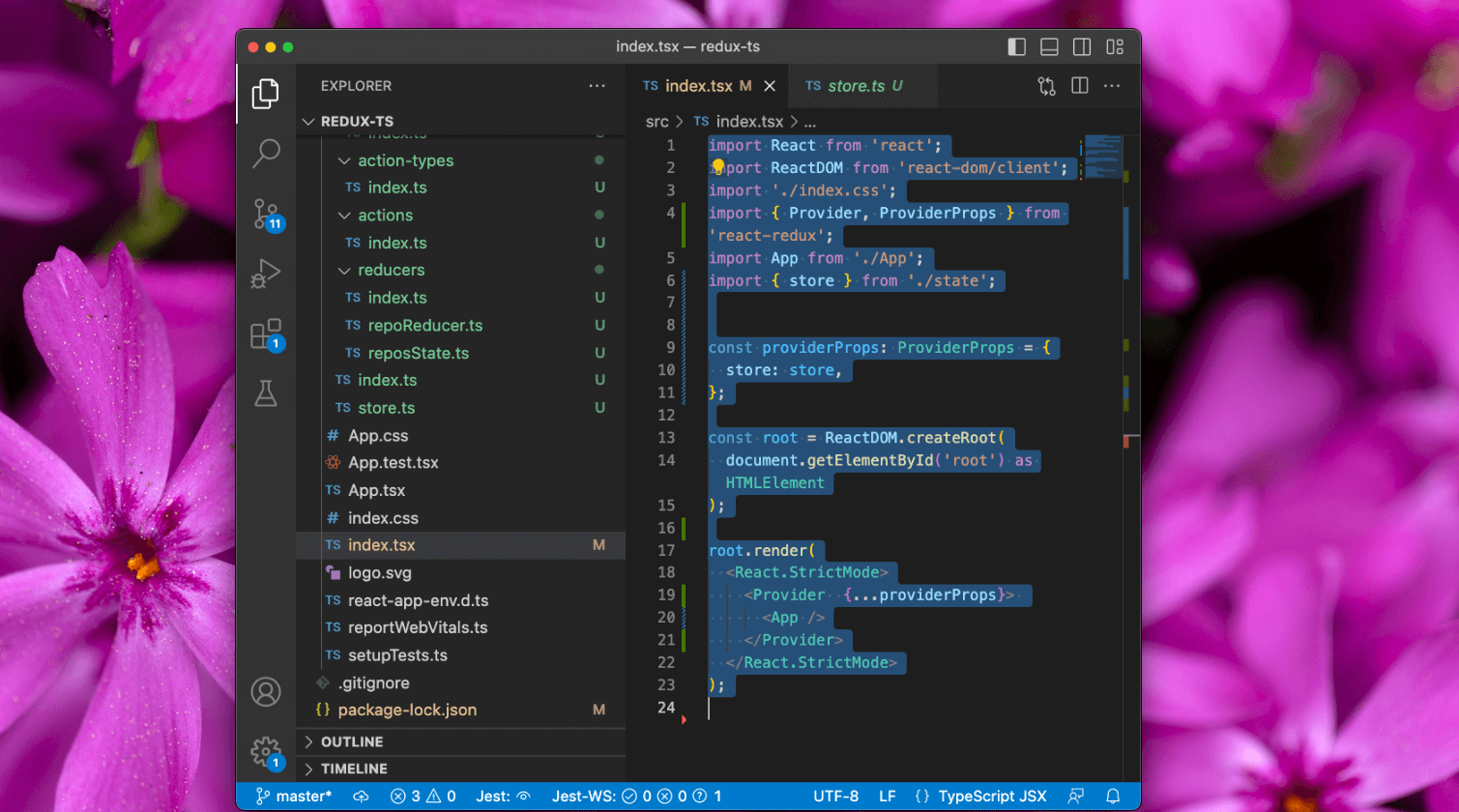The width and height of the screenshot is (1459, 812).
Task: Click the Jest status bar item
Action: click(503, 797)
